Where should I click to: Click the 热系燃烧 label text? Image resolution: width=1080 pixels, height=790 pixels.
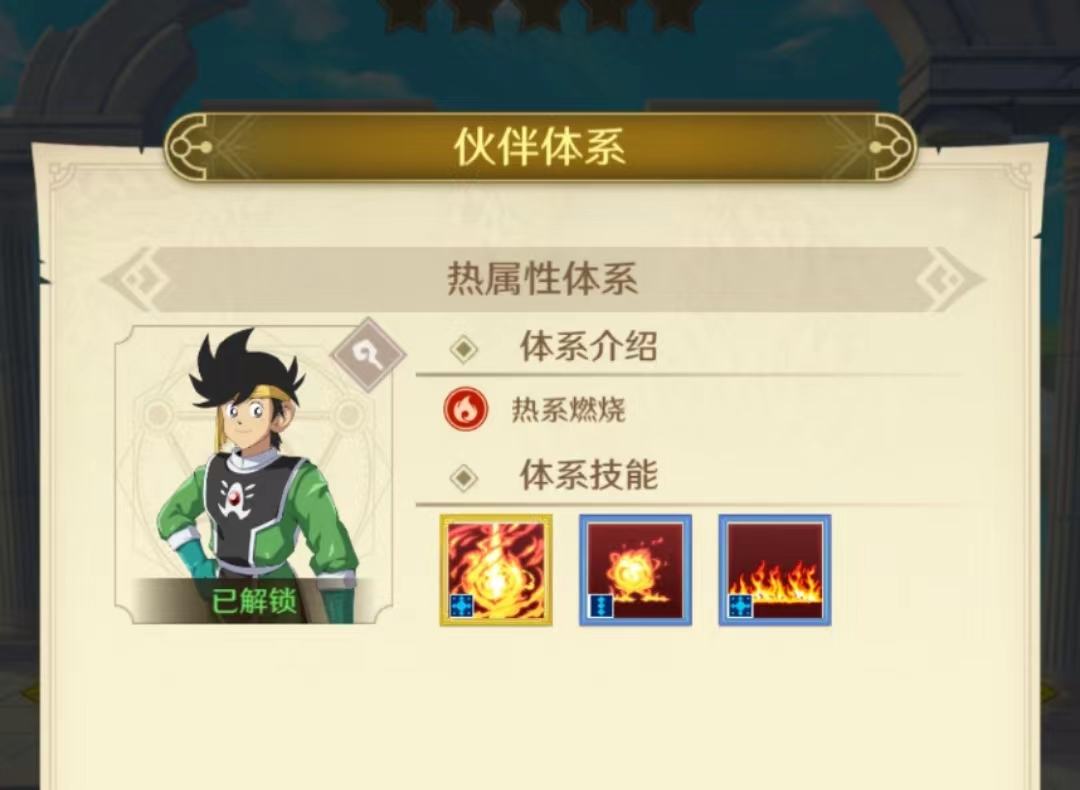[568, 410]
